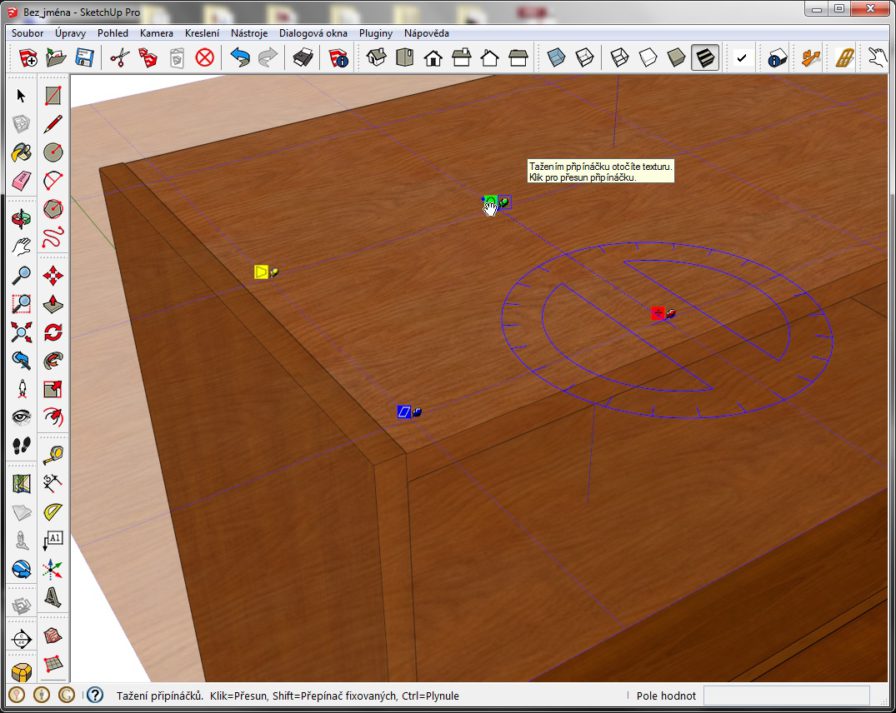Select the Paint Bucket tool

pos(21,153)
